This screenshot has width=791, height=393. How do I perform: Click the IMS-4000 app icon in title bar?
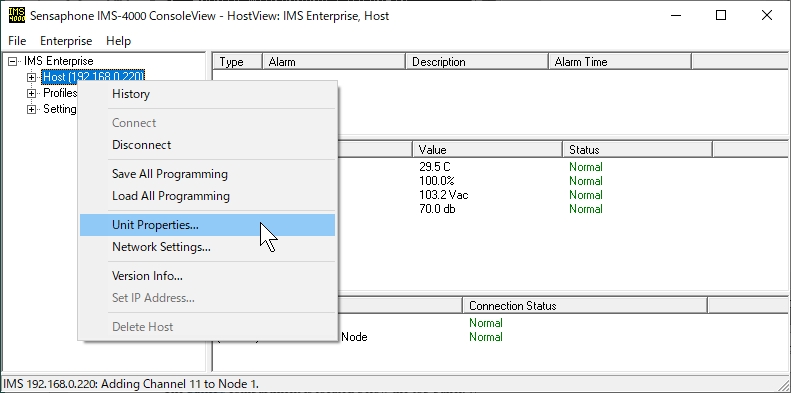[x=16, y=15]
